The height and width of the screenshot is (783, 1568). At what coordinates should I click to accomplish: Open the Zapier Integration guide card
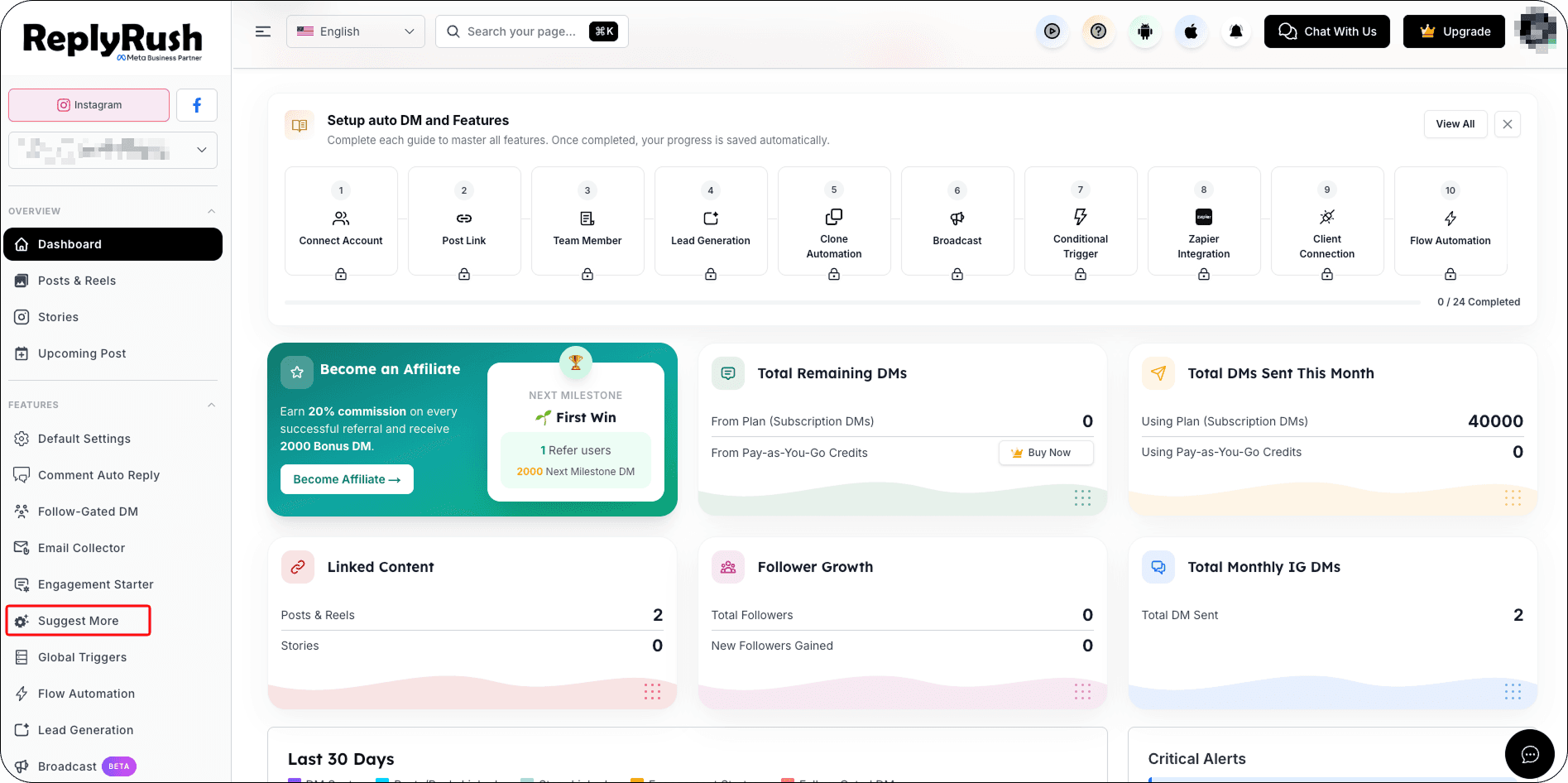click(x=1204, y=221)
